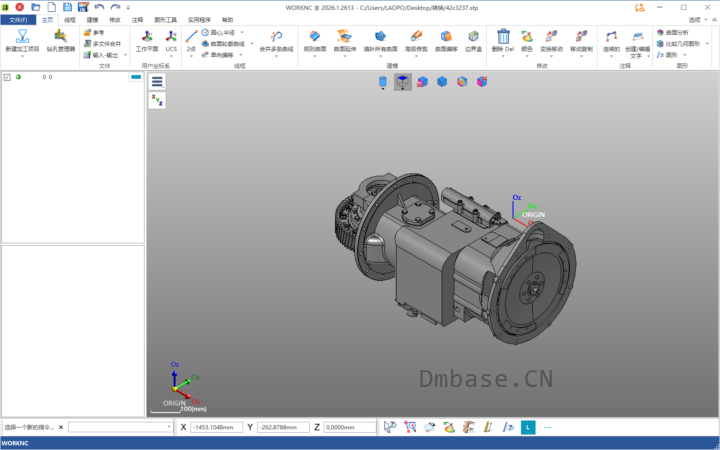Expand the Input-Output (输入-输出) dropdown arrow

(x=125, y=55)
